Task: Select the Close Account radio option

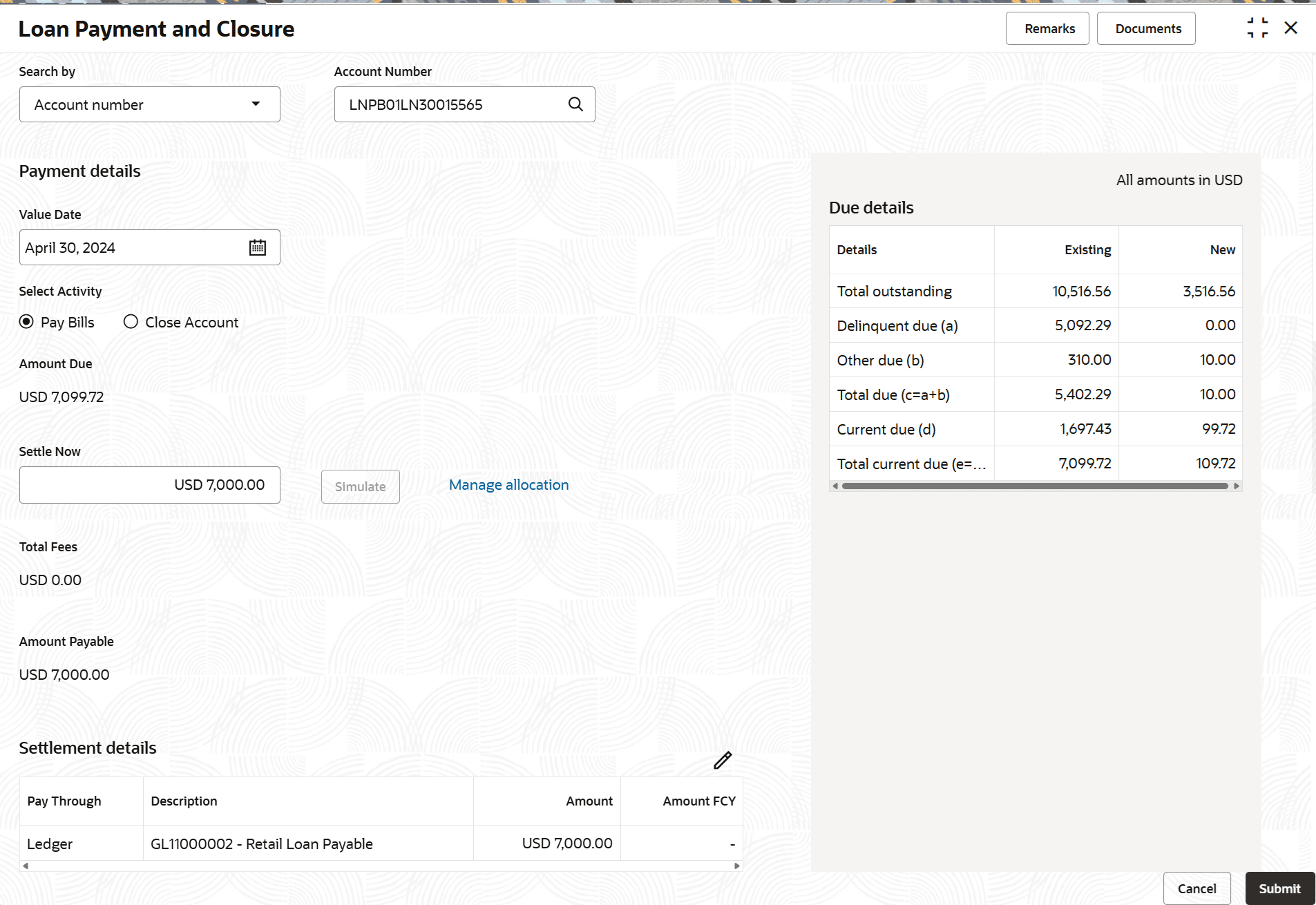Action: 131,322
